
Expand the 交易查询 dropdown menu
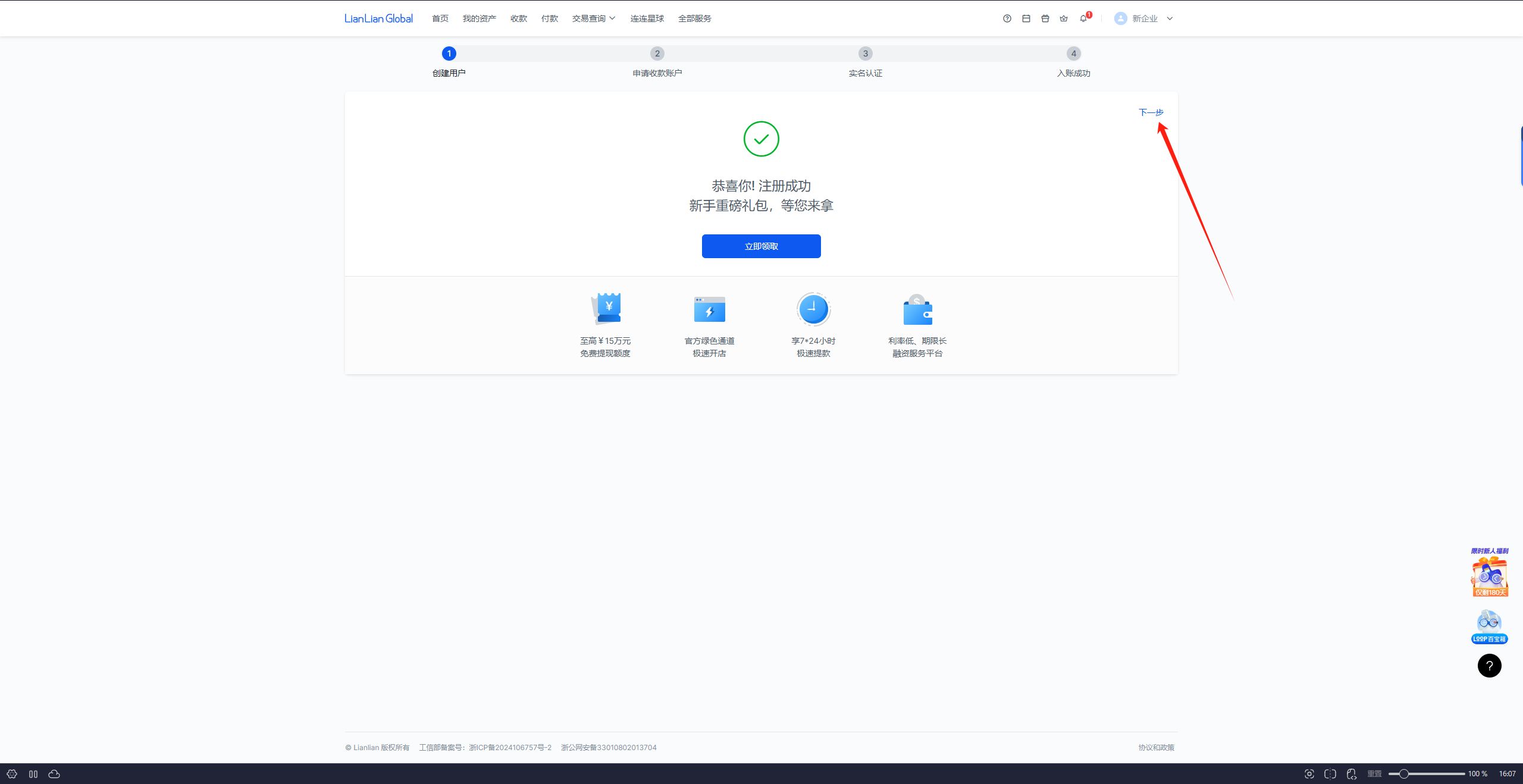[x=594, y=18]
